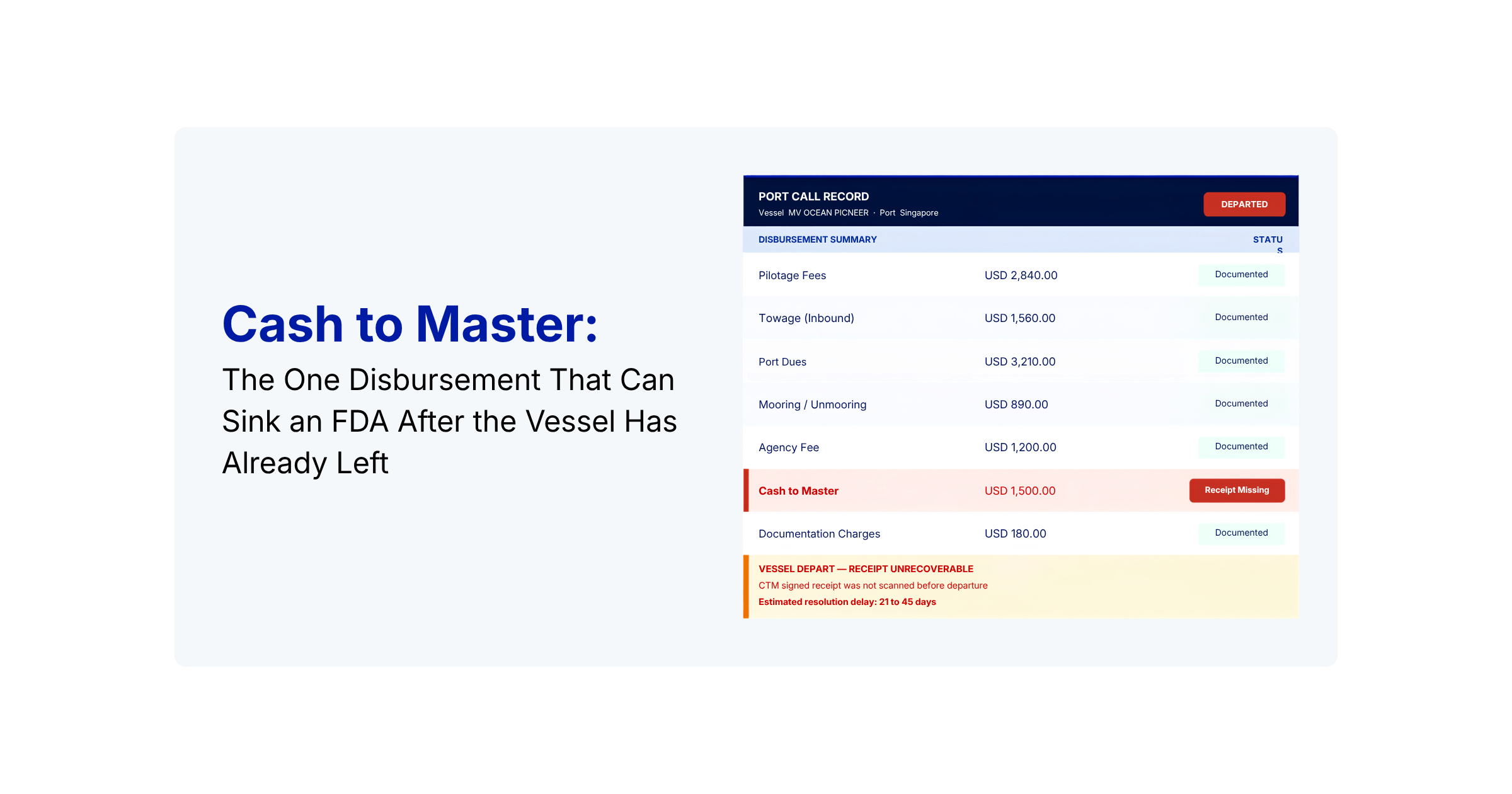Select the Pilotage Fees row label
This screenshot has height=794, width=1512.
pos(792,275)
